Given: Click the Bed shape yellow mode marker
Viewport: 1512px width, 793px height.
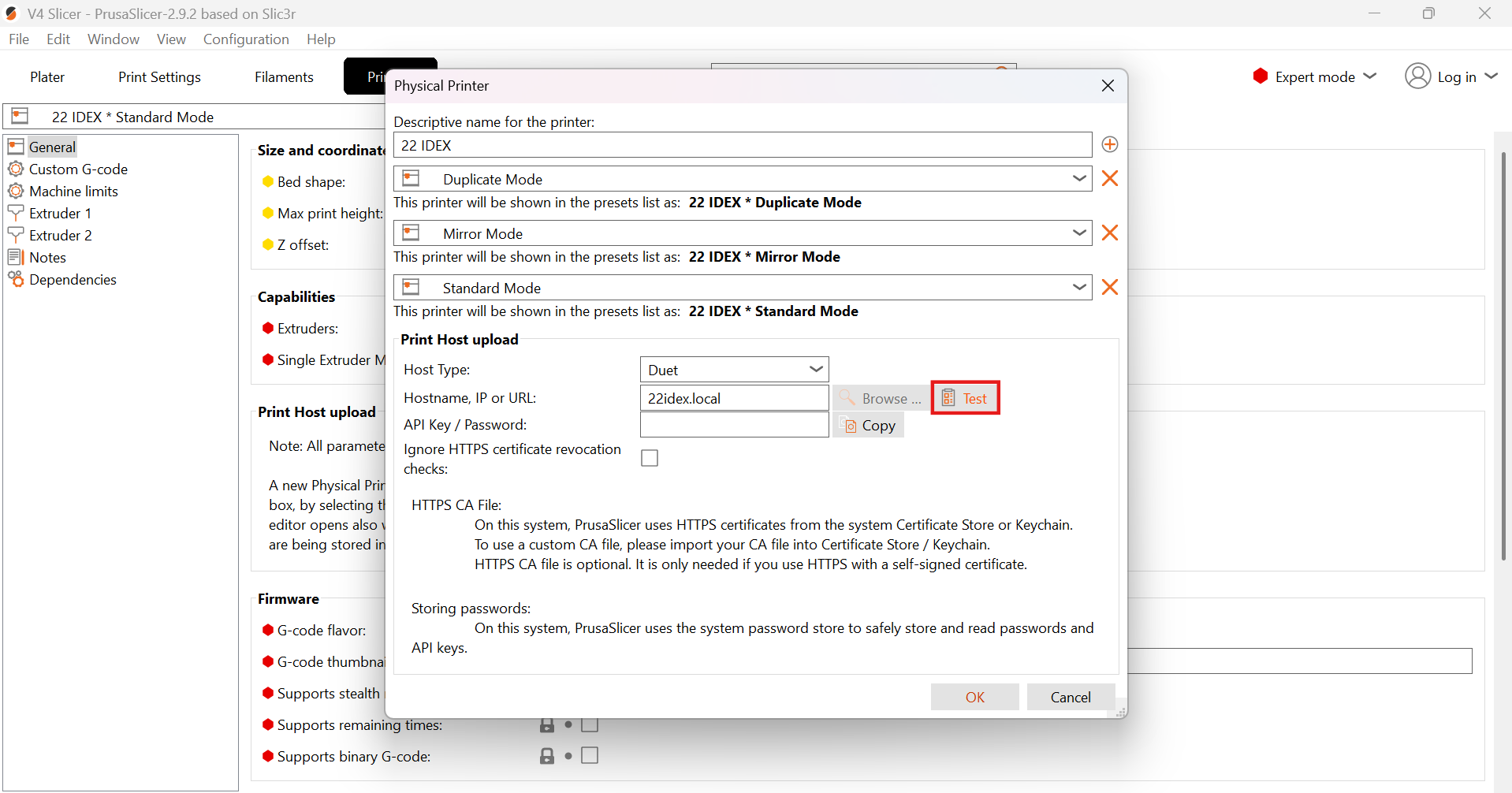Looking at the screenshot, I should 268,181.
